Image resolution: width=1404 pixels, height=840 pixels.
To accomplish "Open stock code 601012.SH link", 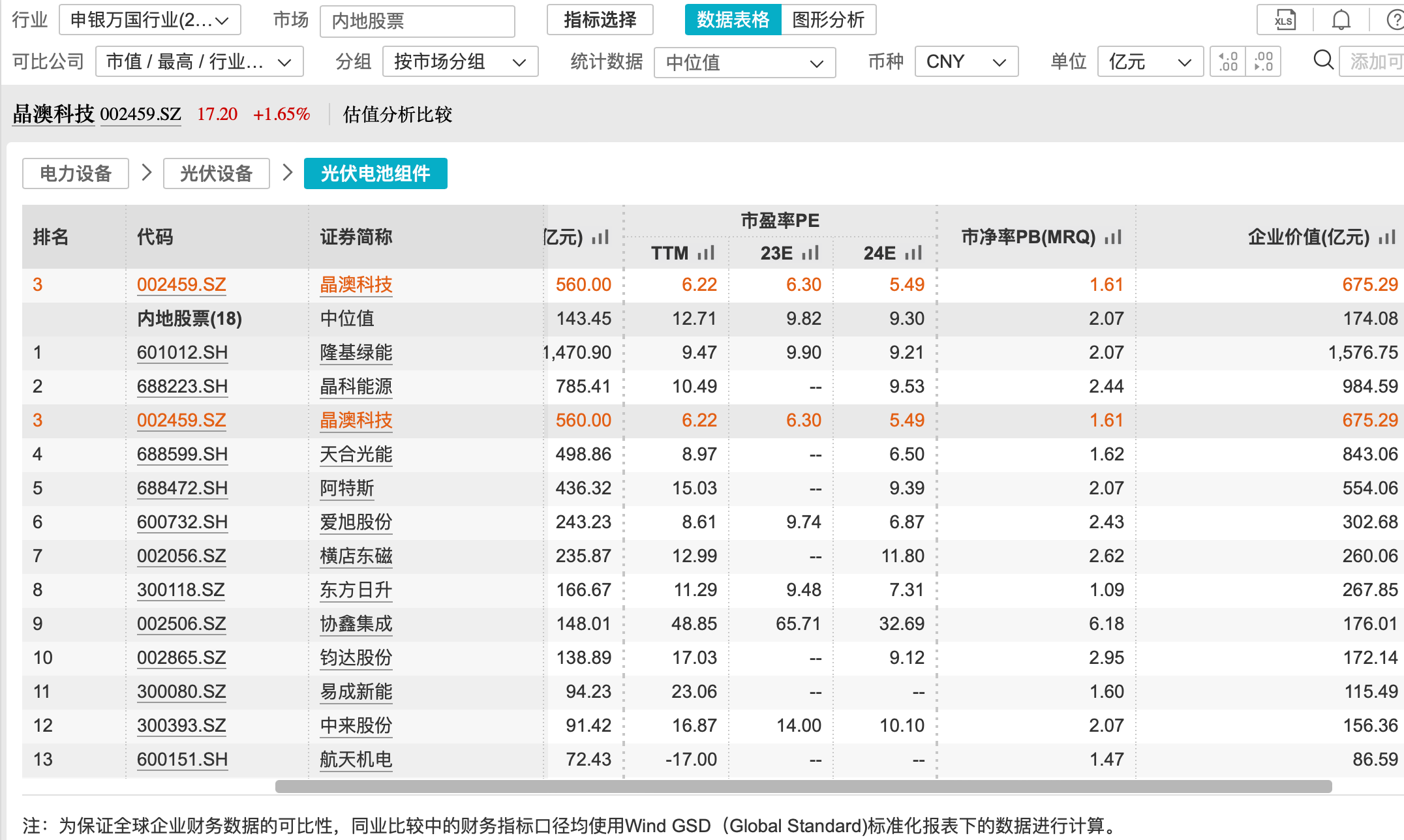I will pos(182,353).
